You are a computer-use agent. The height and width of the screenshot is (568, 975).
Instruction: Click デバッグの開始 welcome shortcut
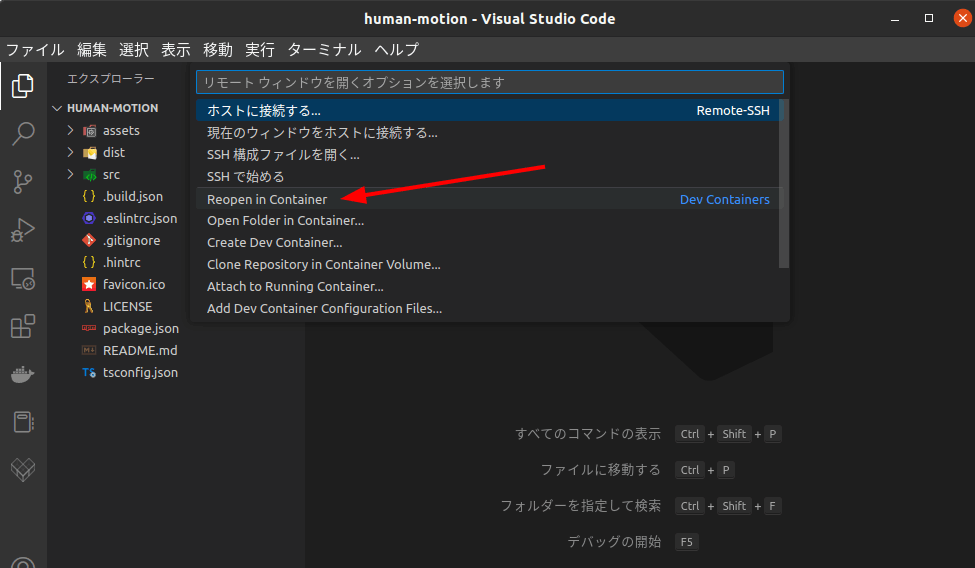pos(614,542)
